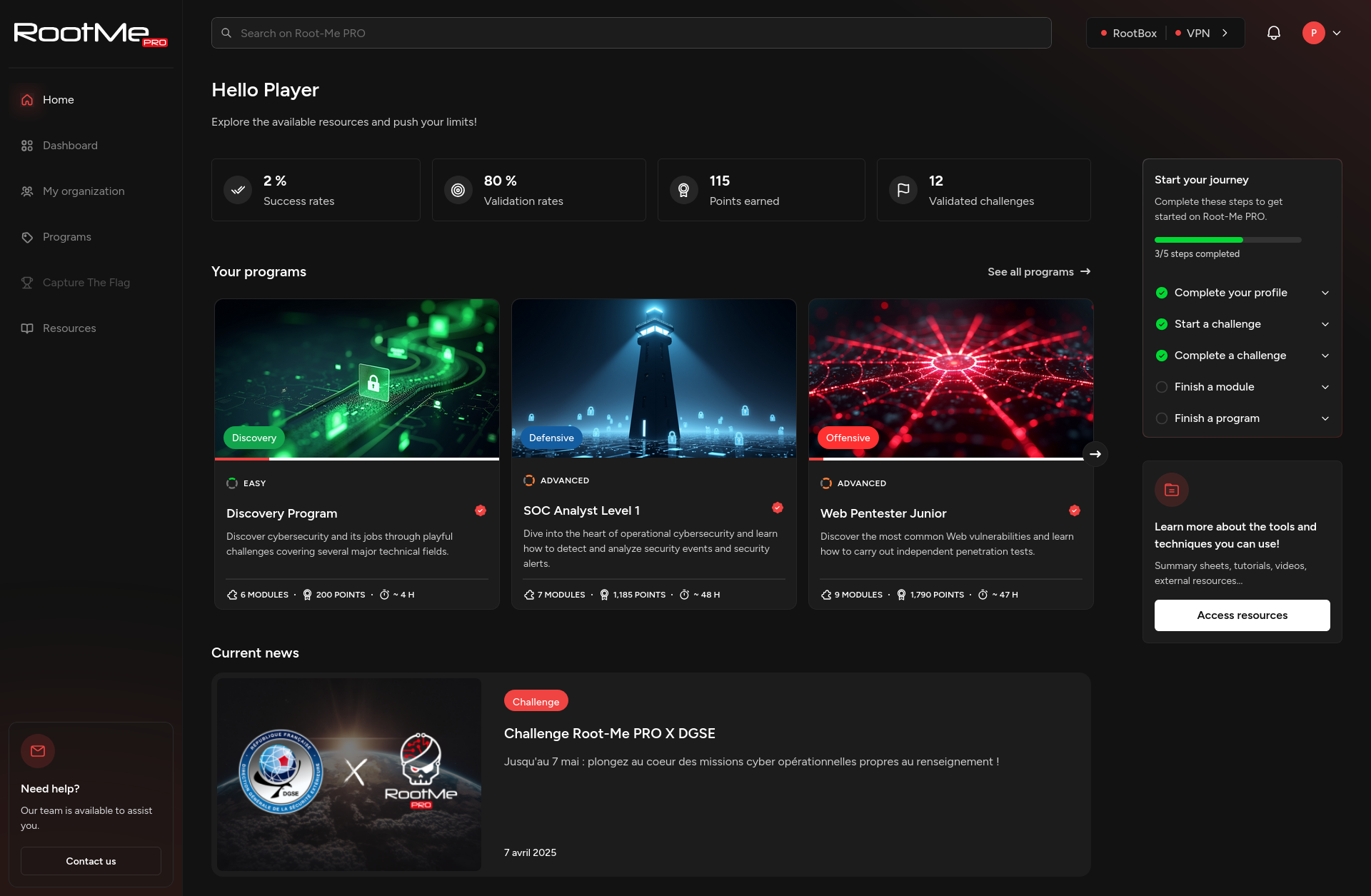Screen dimensions: 1371x896
Task: Click the RootBox status button
Action: 1129,33
